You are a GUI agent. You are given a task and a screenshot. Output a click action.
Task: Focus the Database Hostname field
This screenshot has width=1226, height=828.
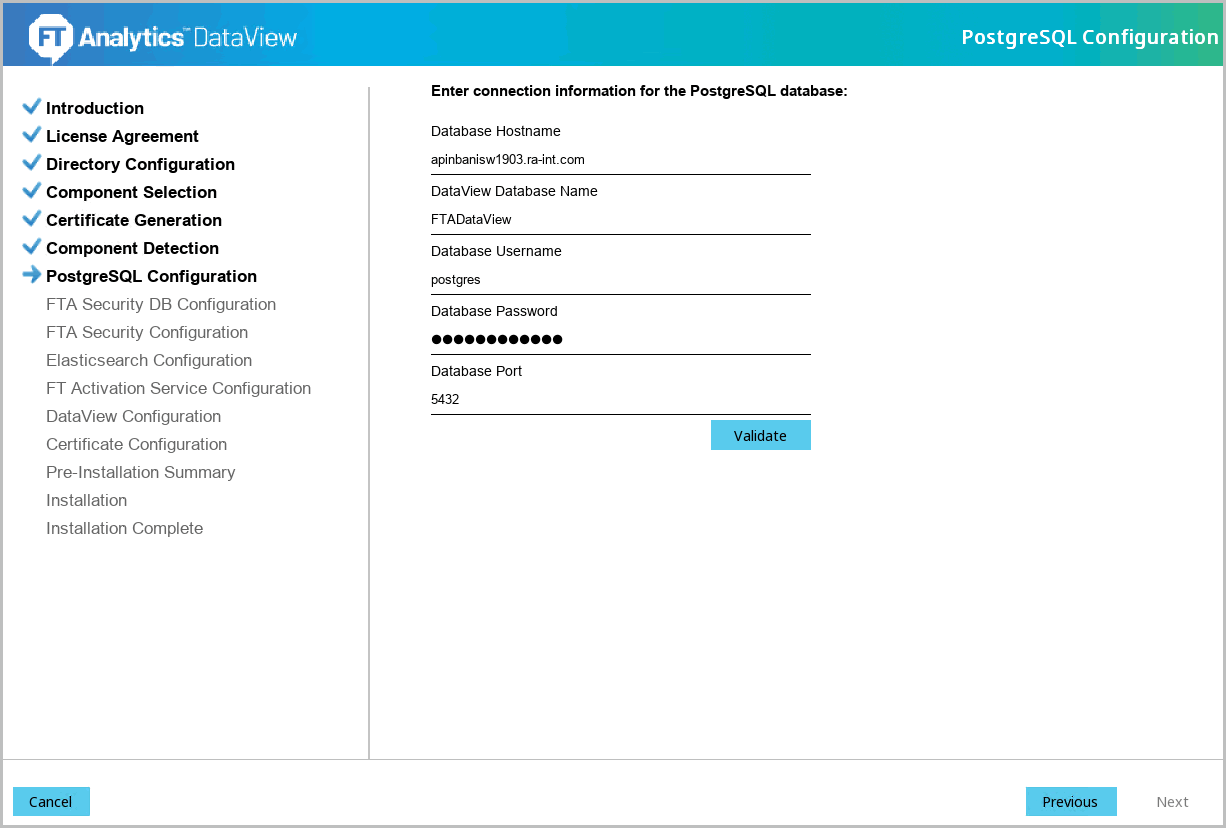tap(620, 160)
